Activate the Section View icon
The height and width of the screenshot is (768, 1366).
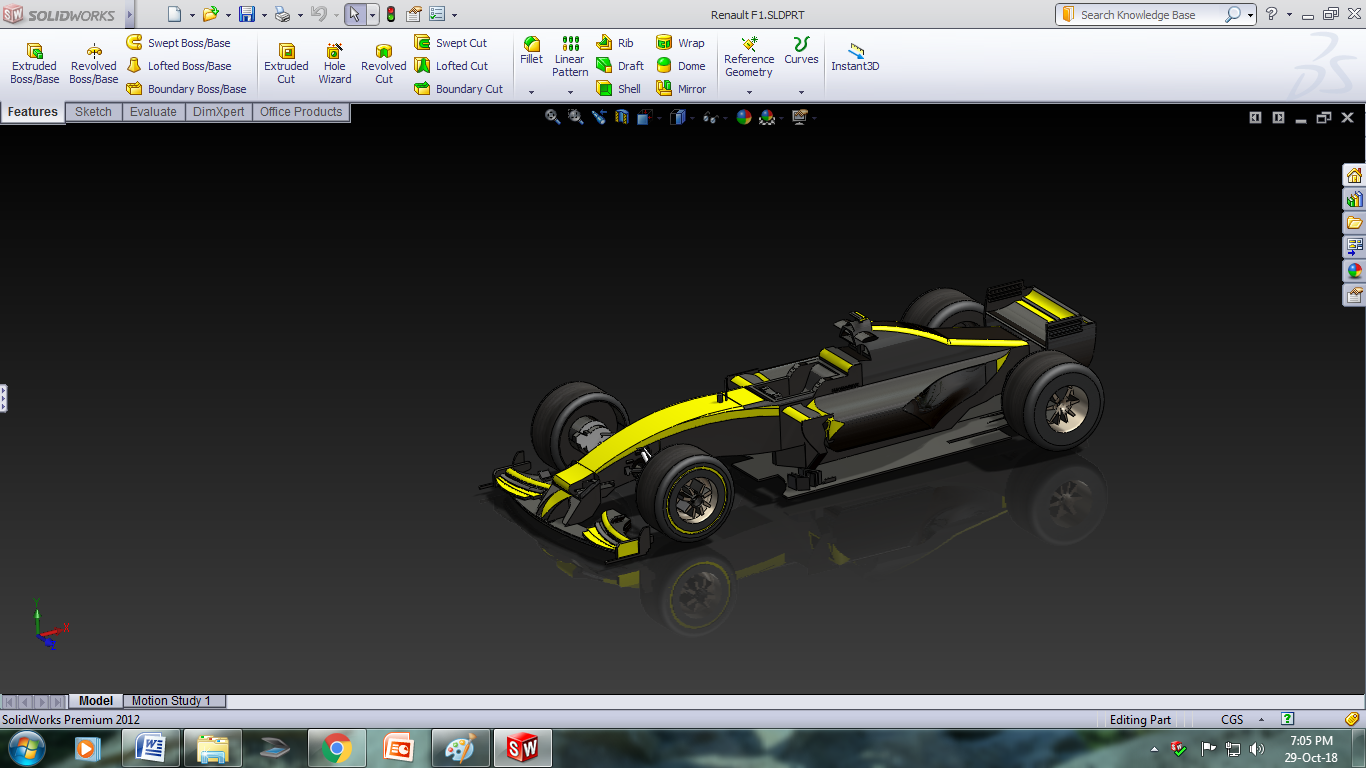(622, 117)
